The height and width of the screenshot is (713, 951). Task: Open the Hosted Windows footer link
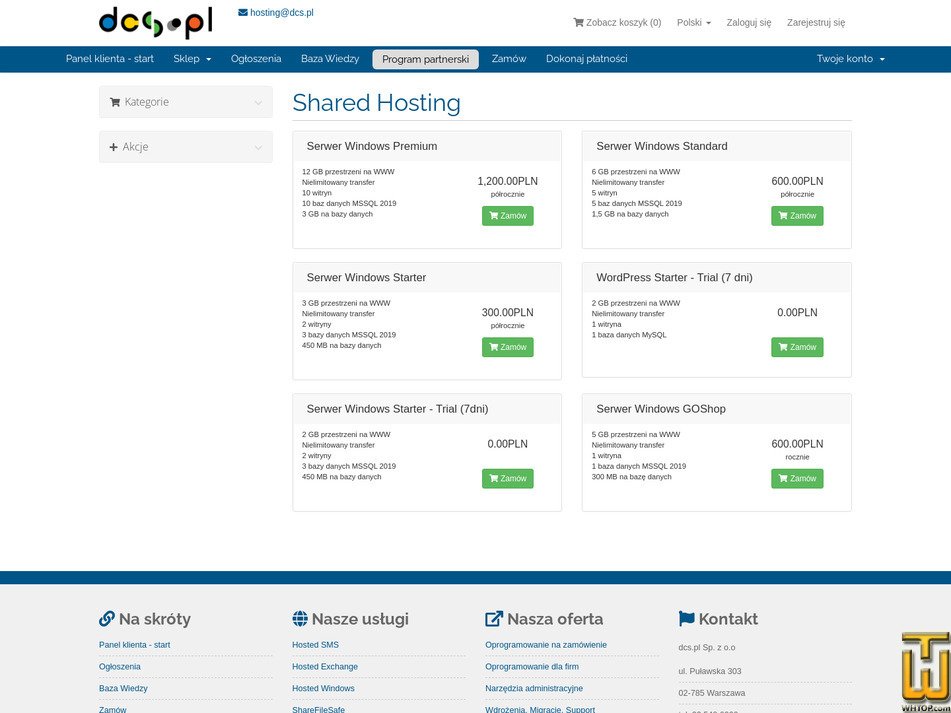coord(323,688)
